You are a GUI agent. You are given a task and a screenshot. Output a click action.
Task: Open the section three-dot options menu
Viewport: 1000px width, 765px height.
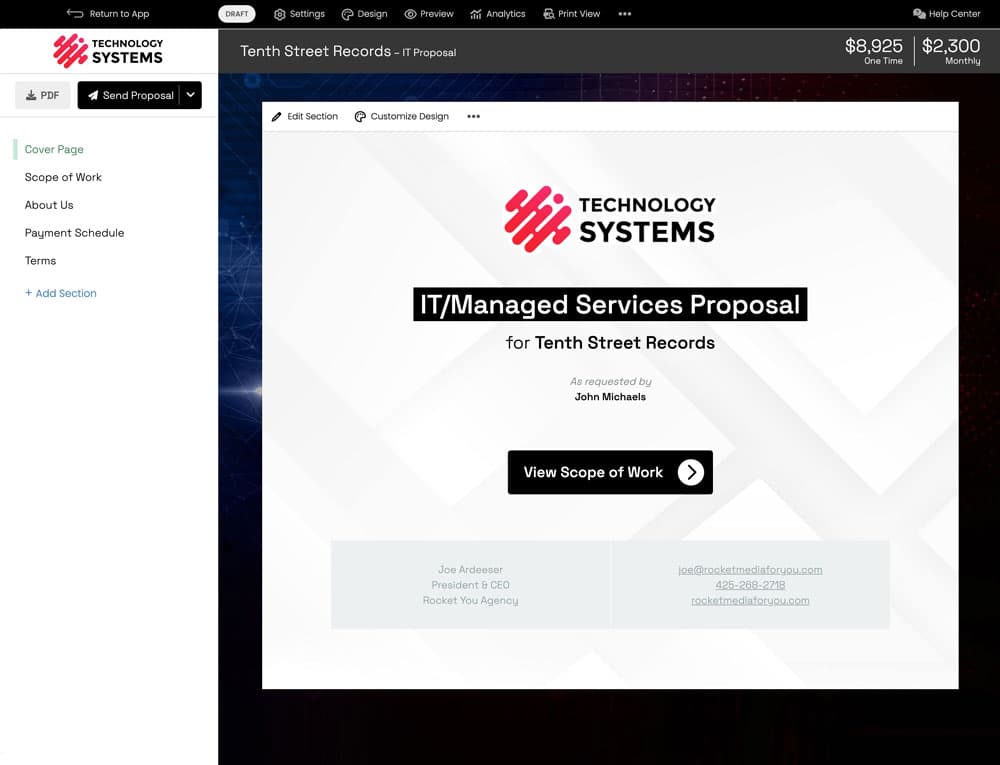[x=474, y=117]
